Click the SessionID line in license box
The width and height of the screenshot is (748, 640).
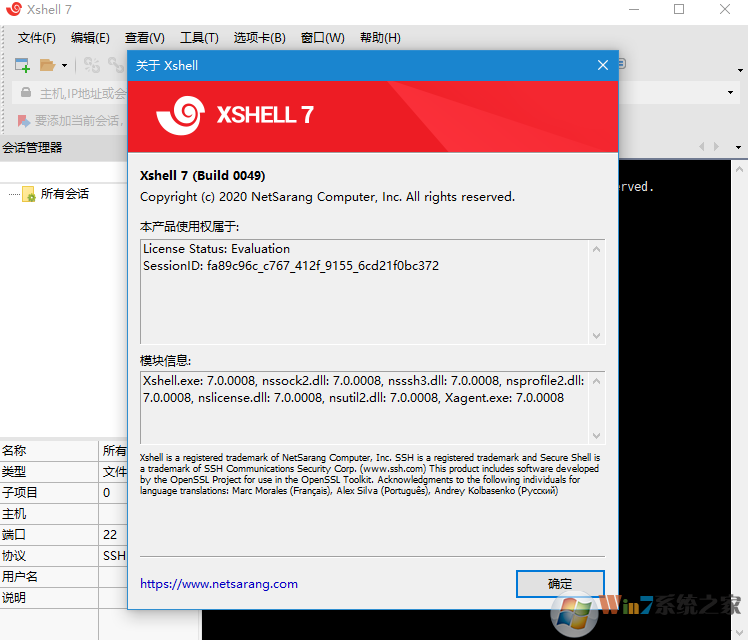point(291,266)
